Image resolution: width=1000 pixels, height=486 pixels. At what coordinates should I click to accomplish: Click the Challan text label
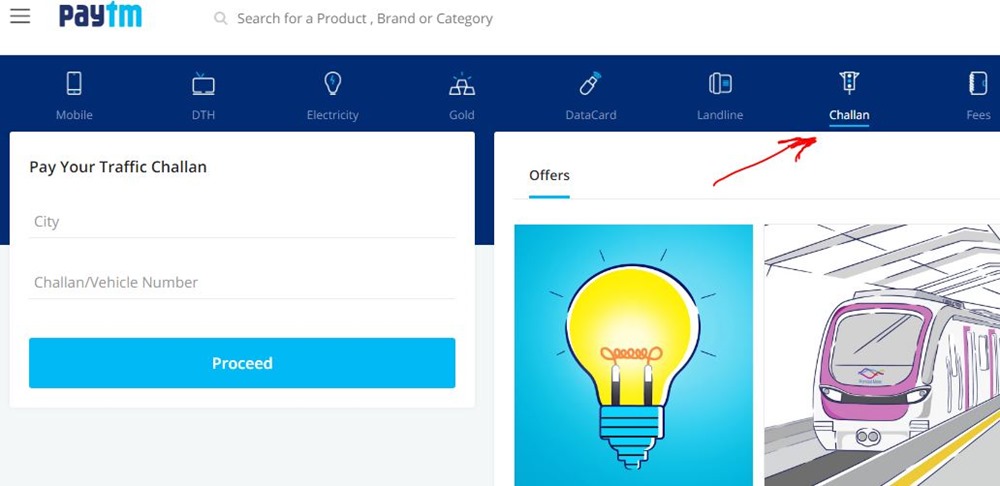pos(849,115)
